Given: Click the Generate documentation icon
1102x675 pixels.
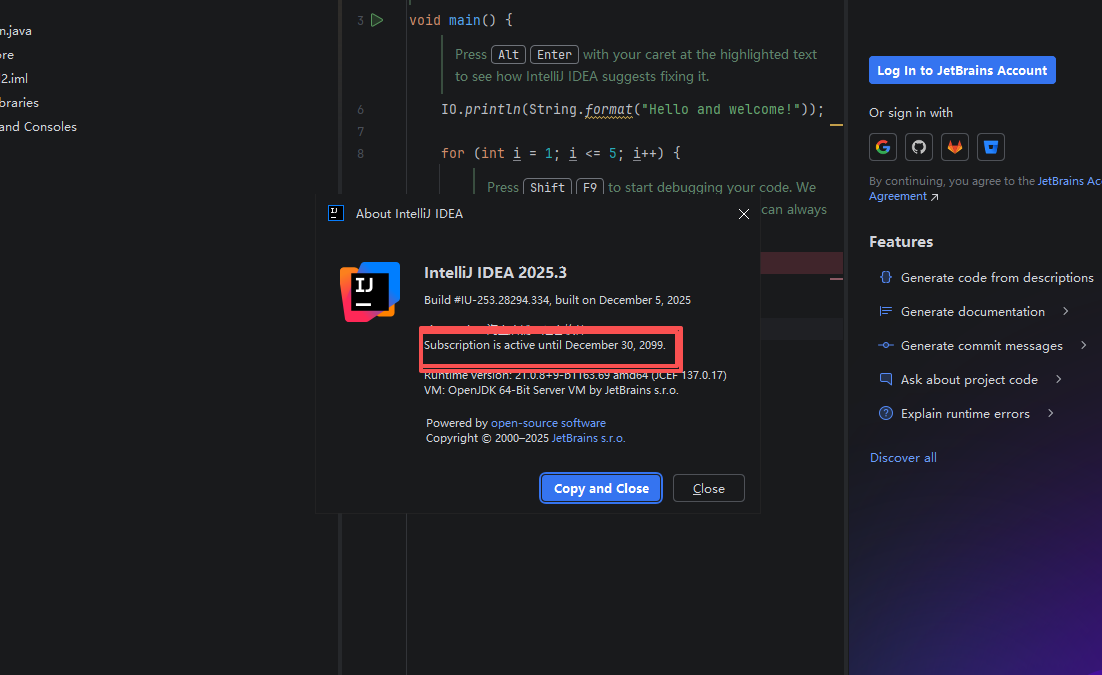Looking at the screenshot, I should (886, 311).
